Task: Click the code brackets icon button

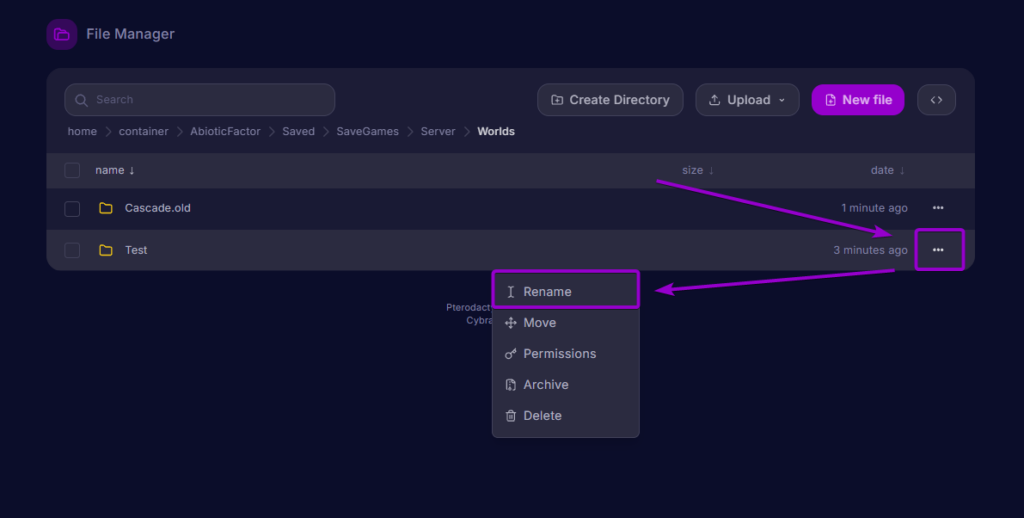Action: [936, 100]
